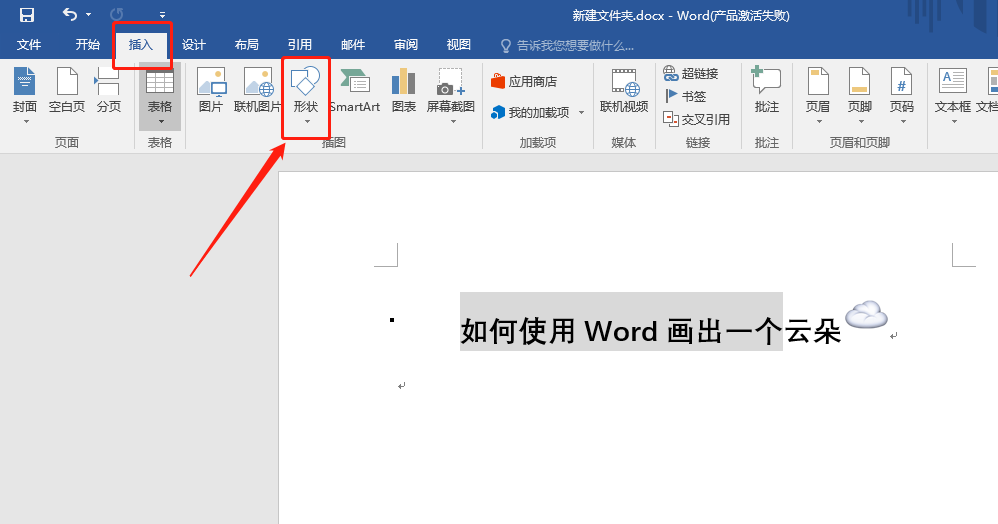Expand the 表格 dropdown arrow
The height and width of the screenshot is (524, 998).
[x=161, y=122]
